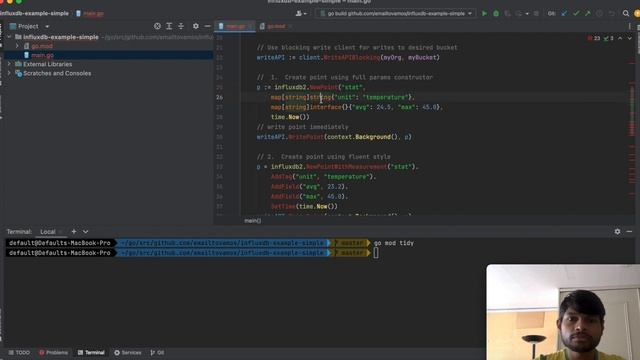Expand the go.mod node in tree

coord(17,46)
